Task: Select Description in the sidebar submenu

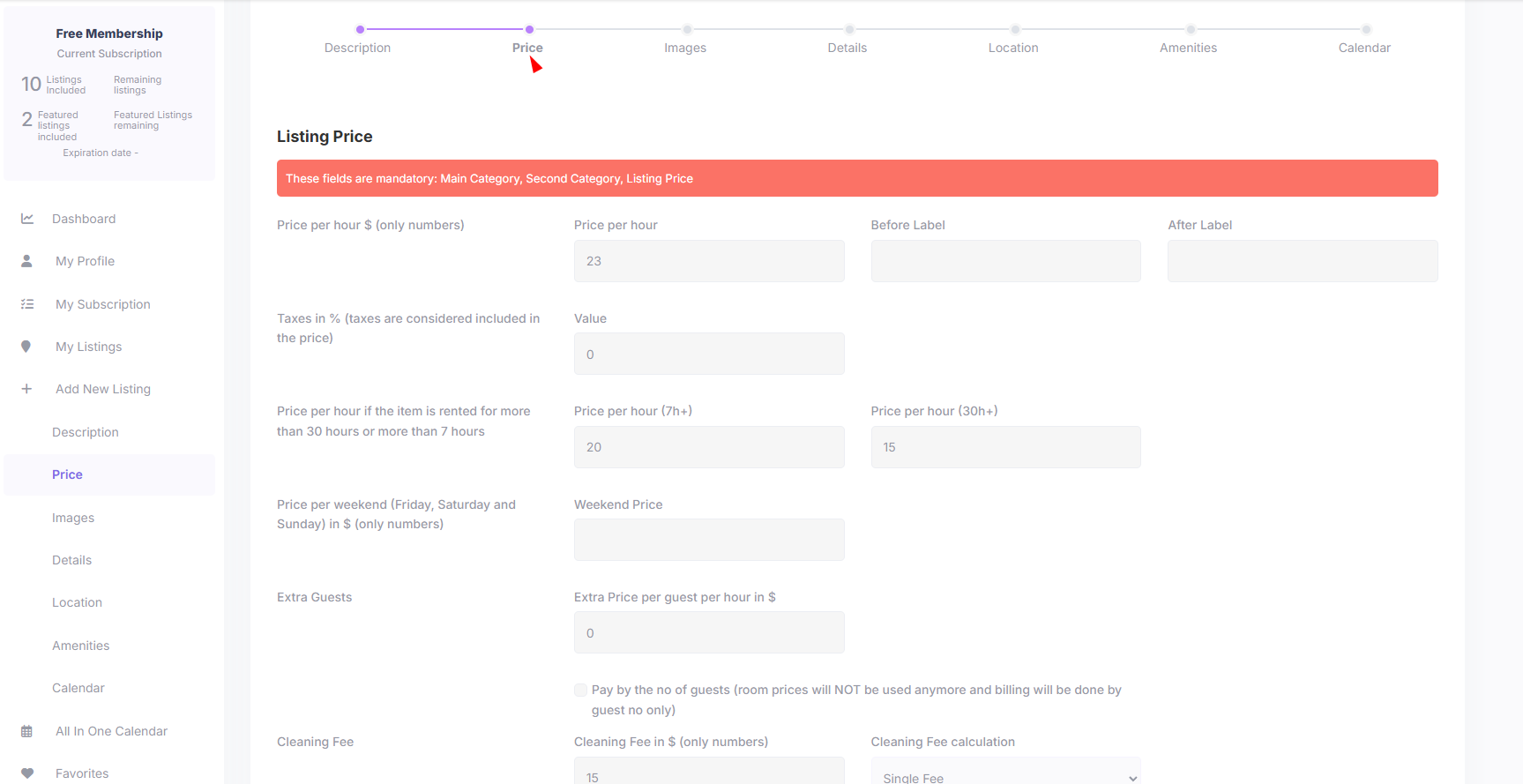Action: coord(85,432)
